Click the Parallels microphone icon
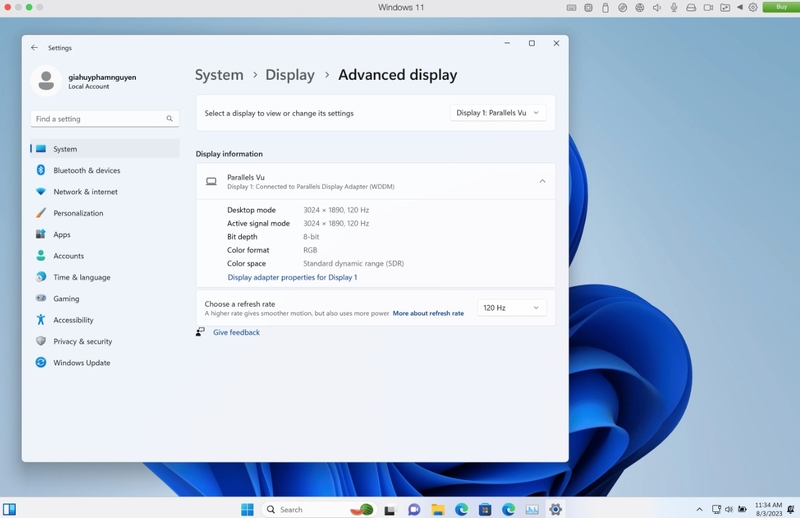This screenshot has width=800, height=518. click(674, 8)
